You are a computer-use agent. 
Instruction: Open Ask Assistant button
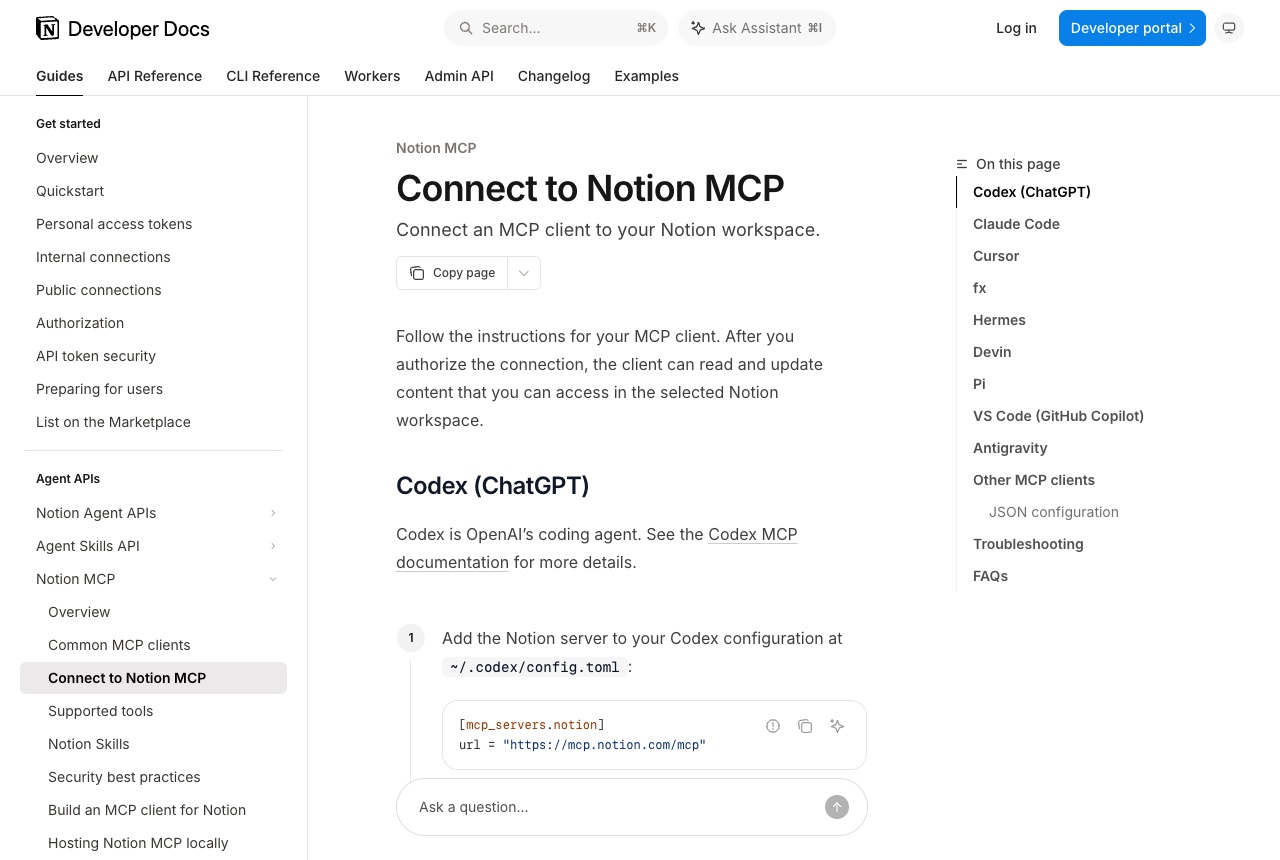pyautogui.click(x=757, y=28)
